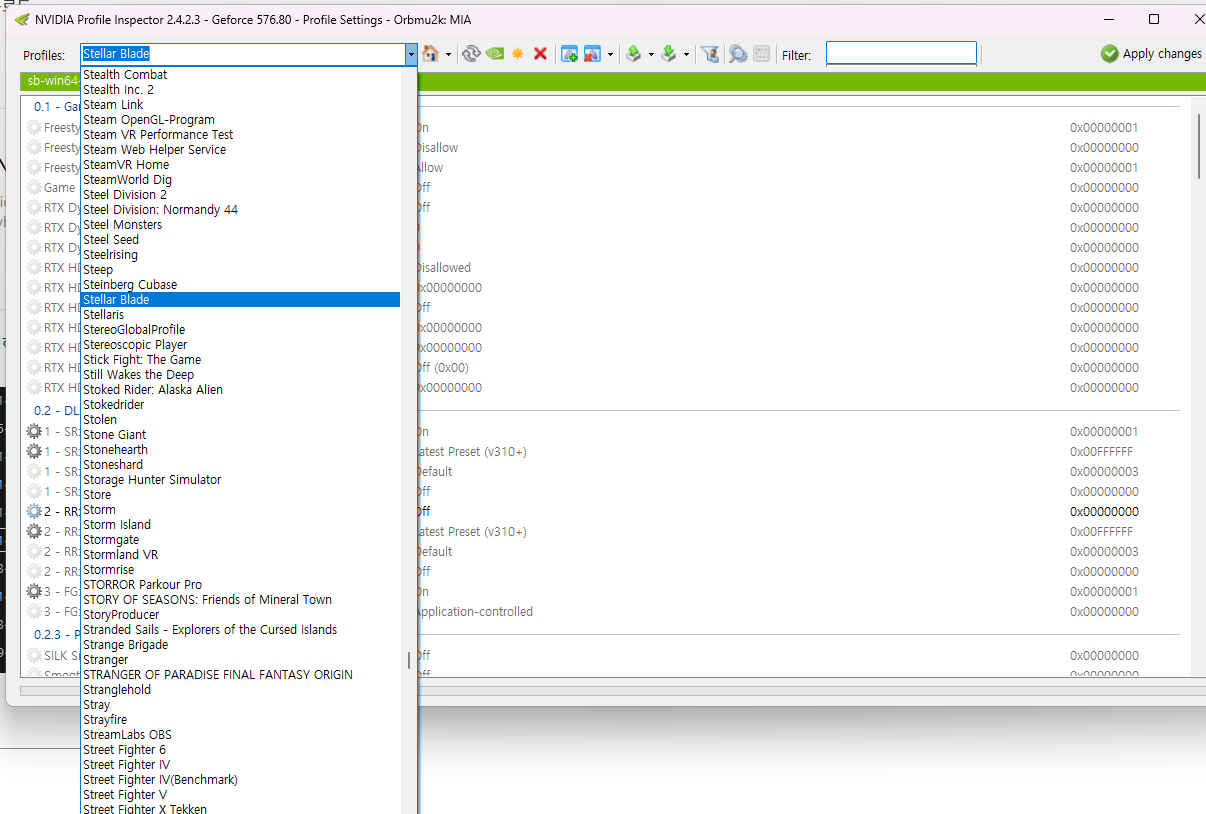This screenshot has width=1206, height=814.
Task: Select highlighted Stellar Blade list entry
Action: tap(240, 300)
